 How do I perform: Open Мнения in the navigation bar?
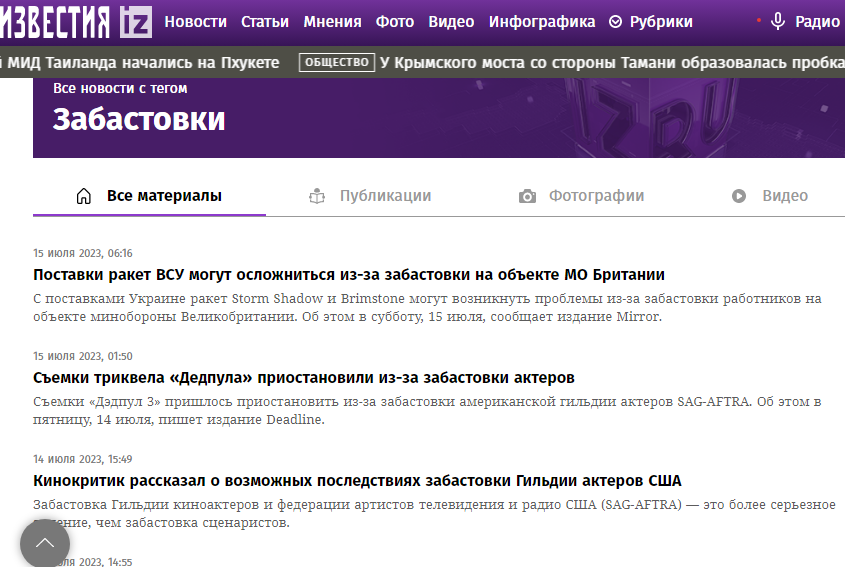(x=332, y=22)
